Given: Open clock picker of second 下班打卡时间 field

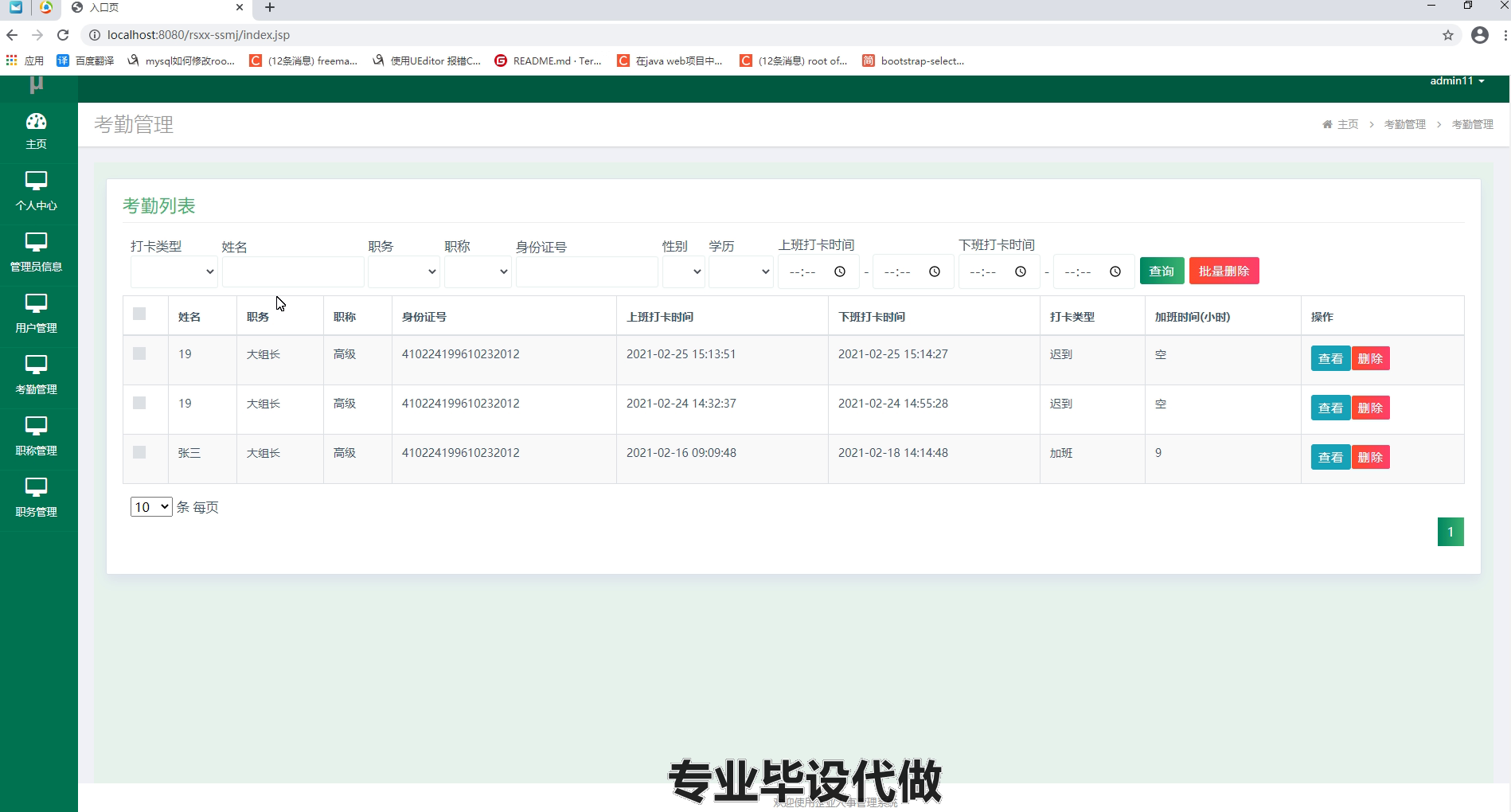Looking at the screenshot, I should coord(1115,271).
